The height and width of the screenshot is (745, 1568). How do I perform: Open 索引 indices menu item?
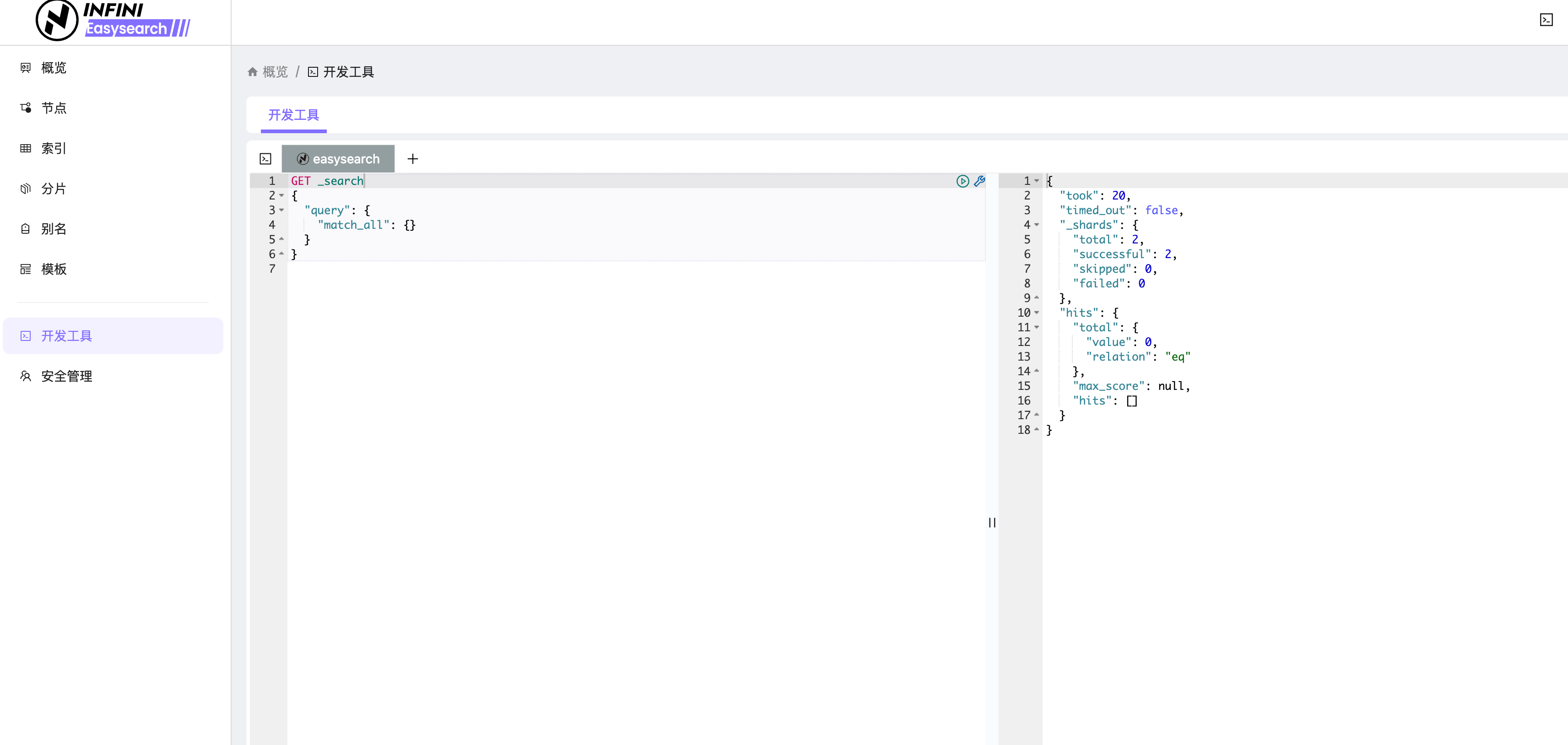coord(54,148)
